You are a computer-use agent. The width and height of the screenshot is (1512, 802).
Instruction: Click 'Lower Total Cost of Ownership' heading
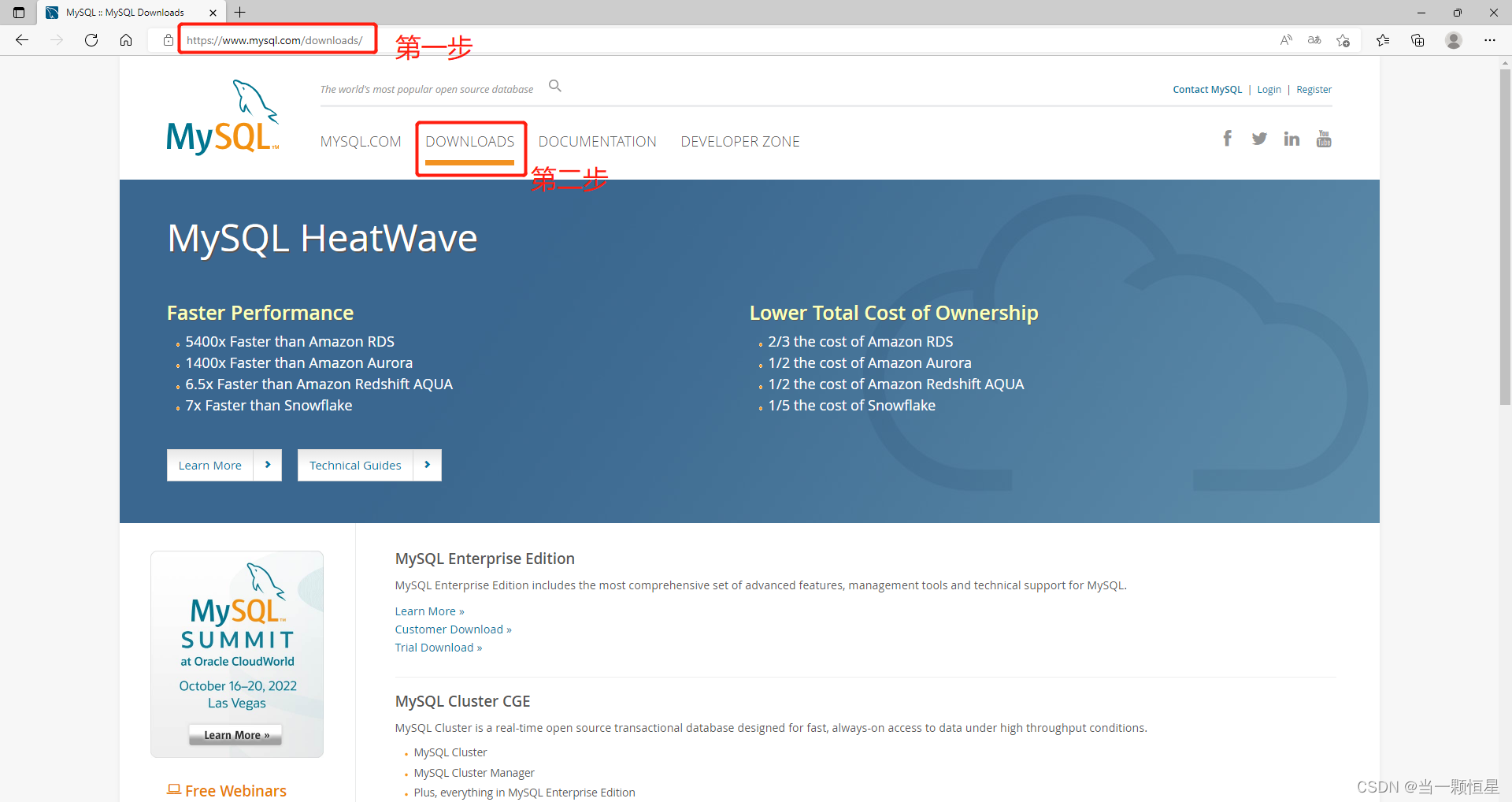click(894, 314)
